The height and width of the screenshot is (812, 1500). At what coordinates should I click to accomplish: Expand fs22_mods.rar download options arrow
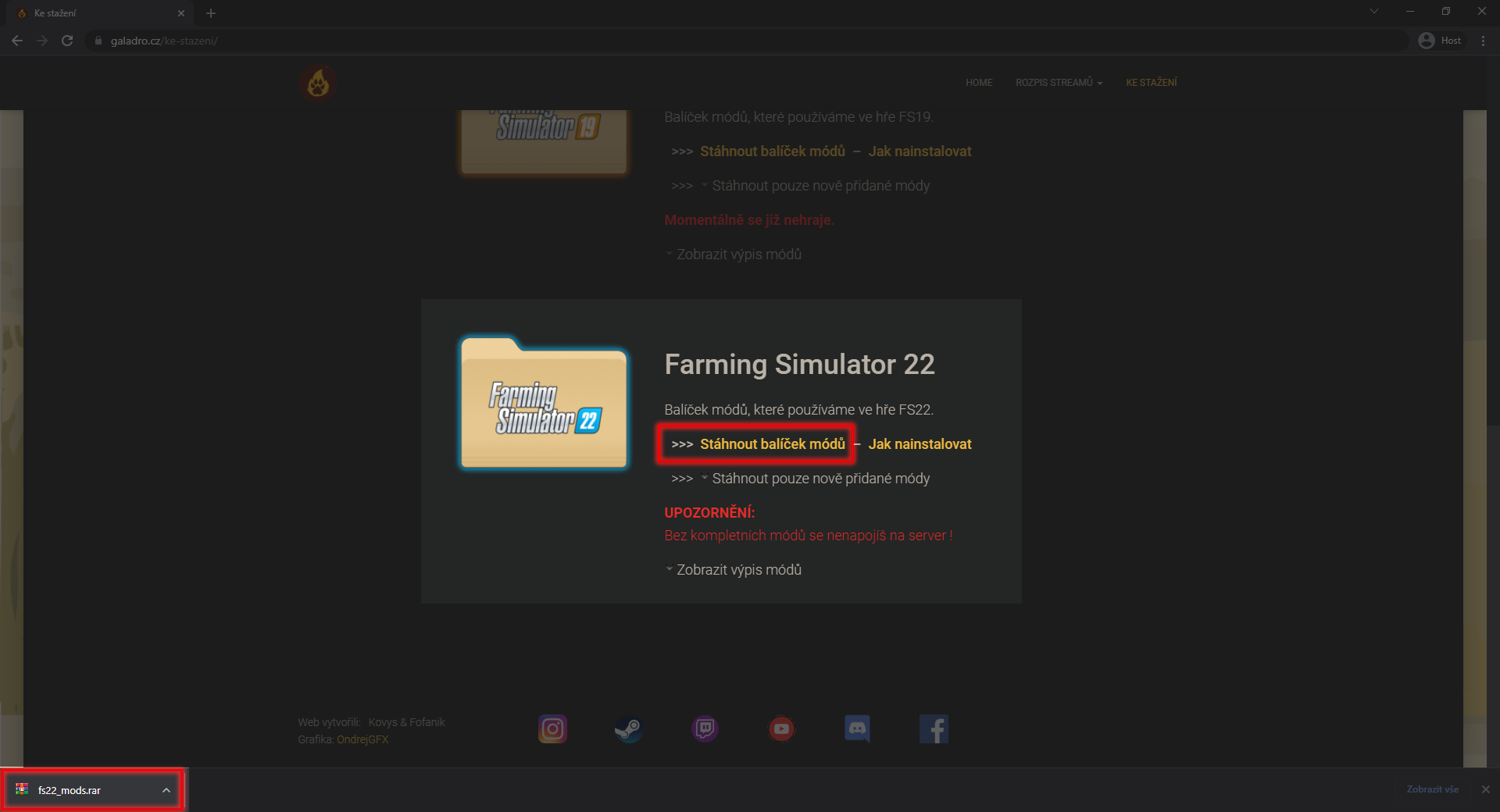tap(166, 790)
